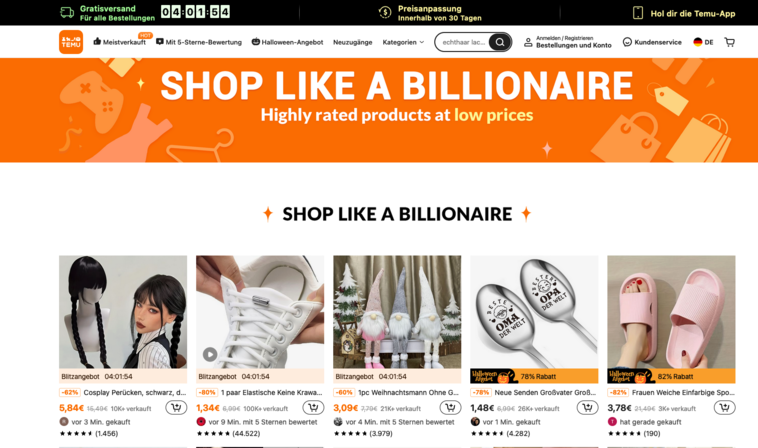Add the Weihnachtsmann gnome item to cart
The image size is (758, 448).
[x=450, y=408]
